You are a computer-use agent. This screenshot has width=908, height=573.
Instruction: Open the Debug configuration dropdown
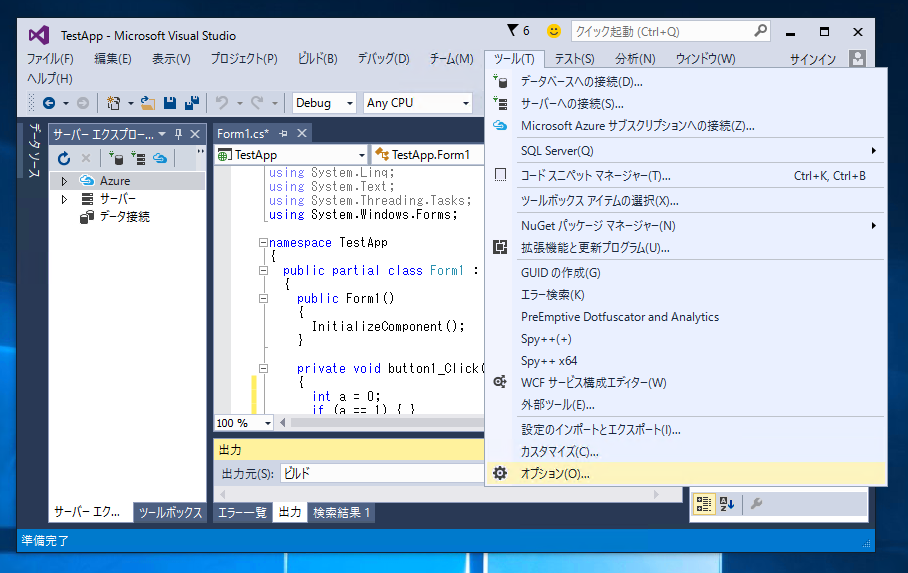pyautogui.click(x=349, y=104)
